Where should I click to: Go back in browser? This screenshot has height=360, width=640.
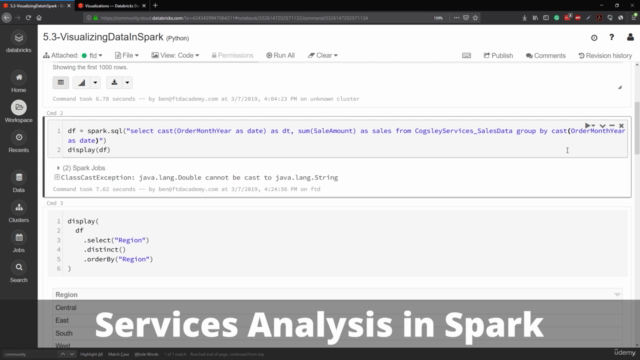(x=7, y=18)
